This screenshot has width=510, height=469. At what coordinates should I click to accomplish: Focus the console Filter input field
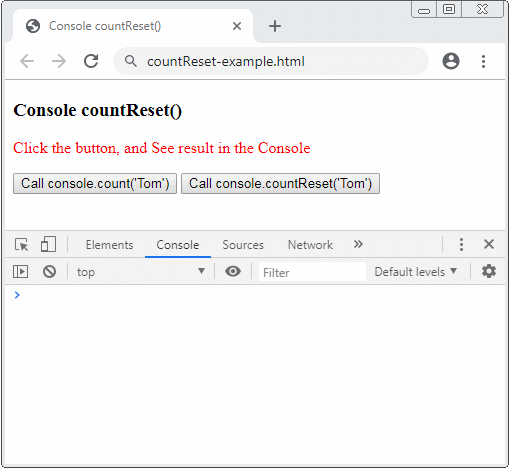(x=312, y=272)
